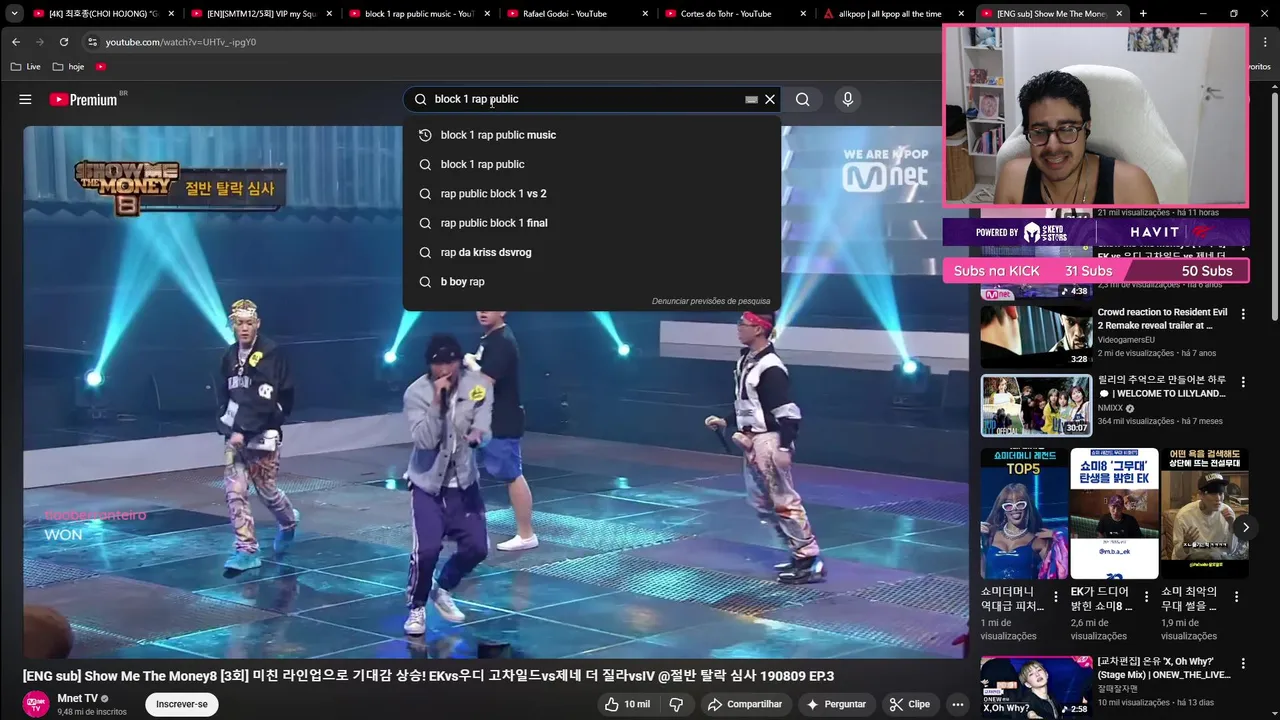Open options for the TOP5 short
The width and height of the screenshot is (1280, 720).
click(x=1056, y=597)
